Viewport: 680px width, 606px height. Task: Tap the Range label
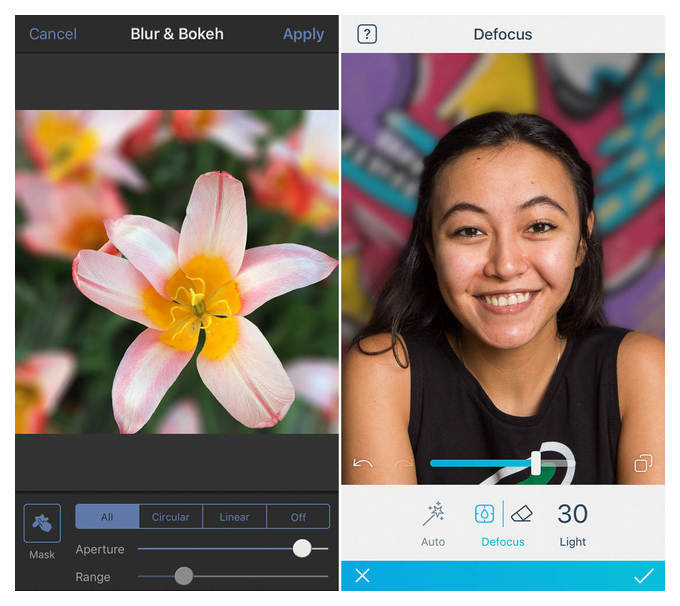(93, 577)
